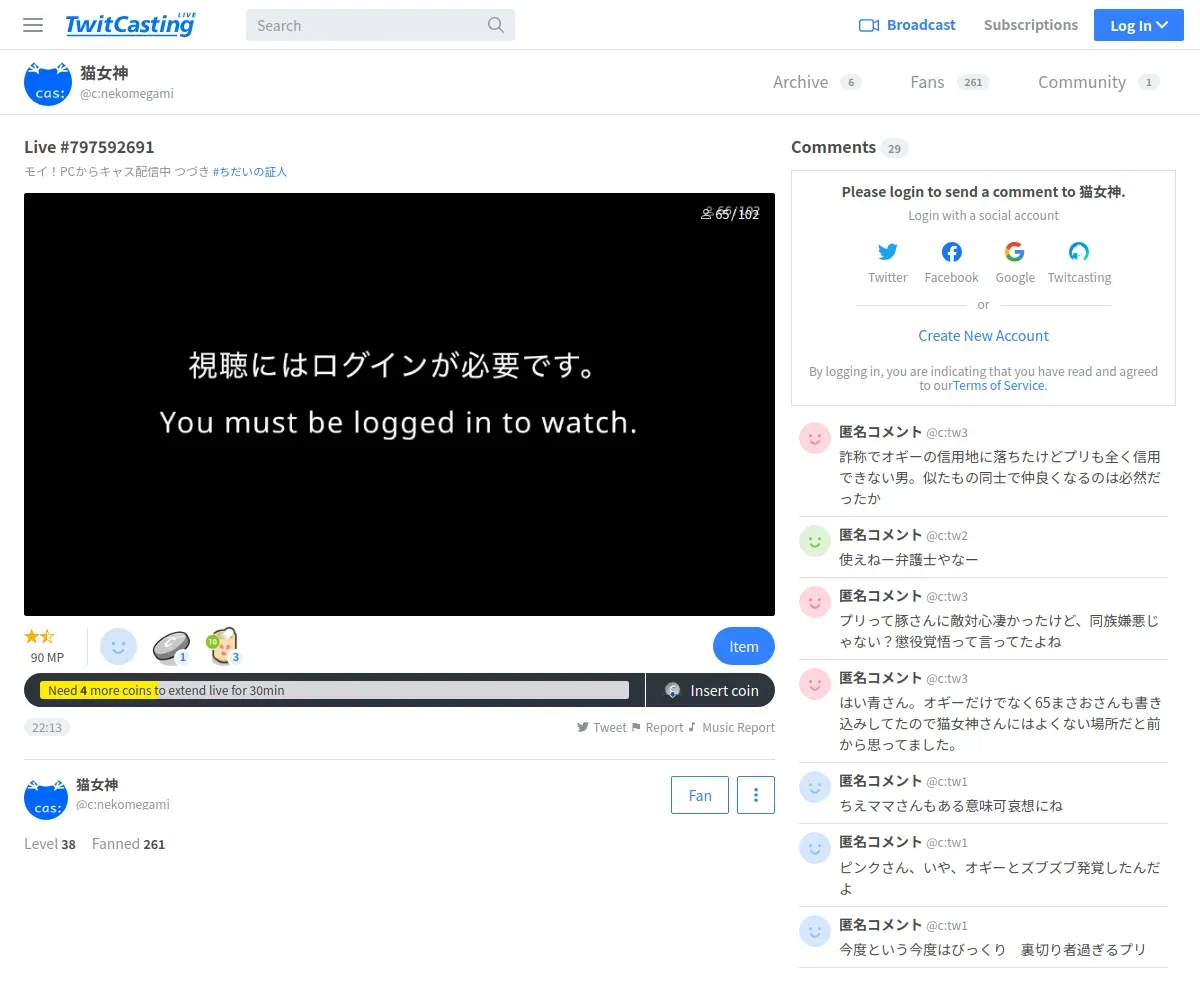
Task: Open the Fans tab
Action: pyautogui.click(x=949, y=82)
